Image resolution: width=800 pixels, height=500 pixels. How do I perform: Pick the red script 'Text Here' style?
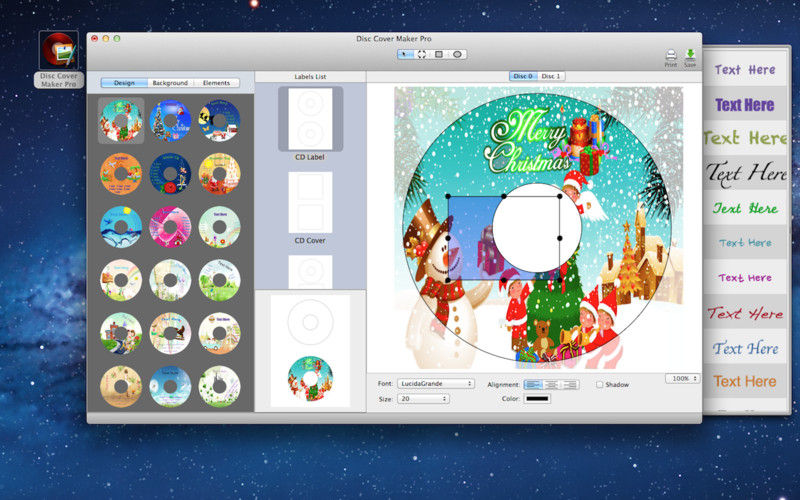point(745,313)
